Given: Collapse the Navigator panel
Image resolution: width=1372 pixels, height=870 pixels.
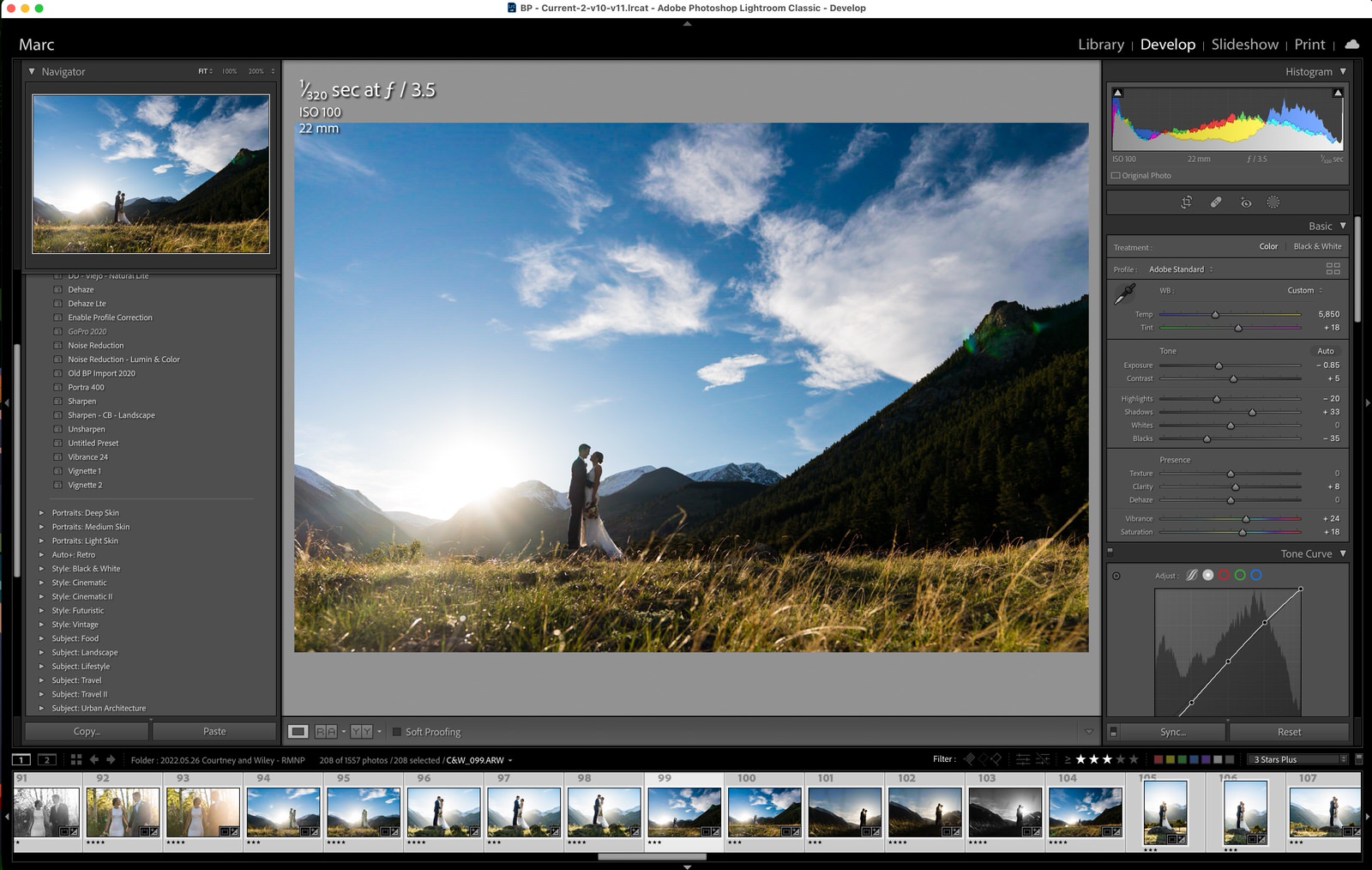Looking at the screenshot, I should [32, 71].
